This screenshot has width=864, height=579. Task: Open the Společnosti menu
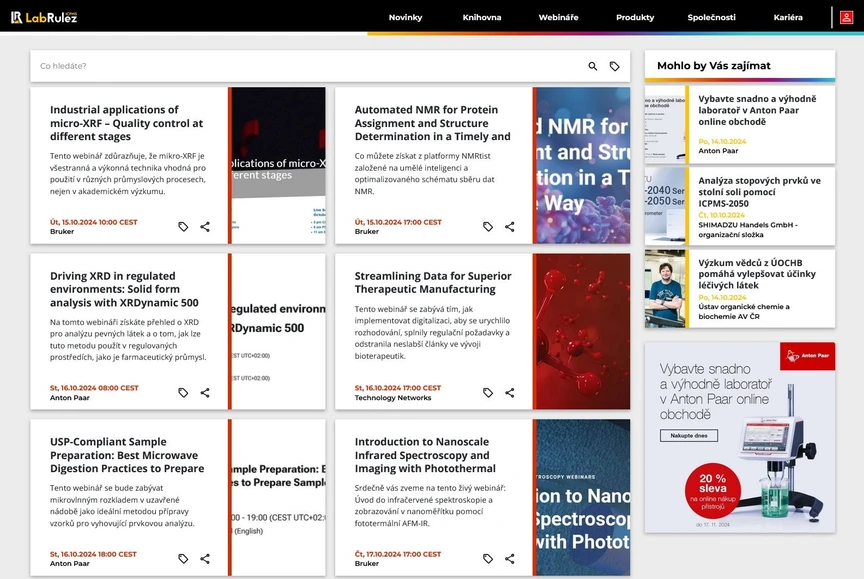tap(711, 18)
